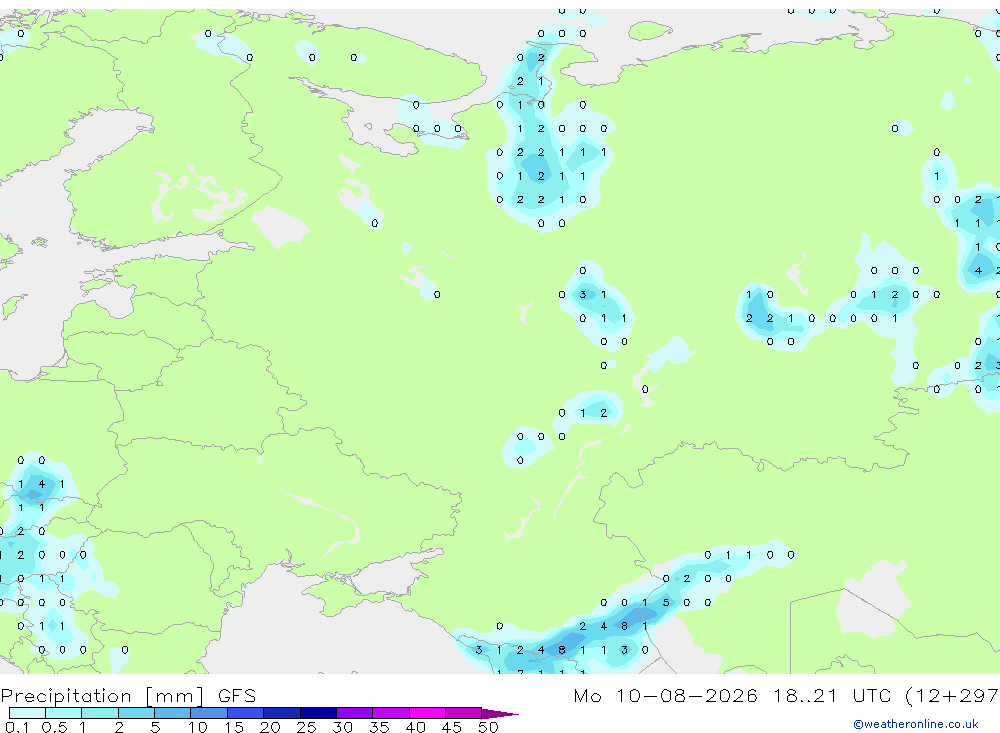The height and width of the screenshot is (733, 1000).
Task: Select the 1–2 mm legend swatch
Action: [x=100, y=713]
